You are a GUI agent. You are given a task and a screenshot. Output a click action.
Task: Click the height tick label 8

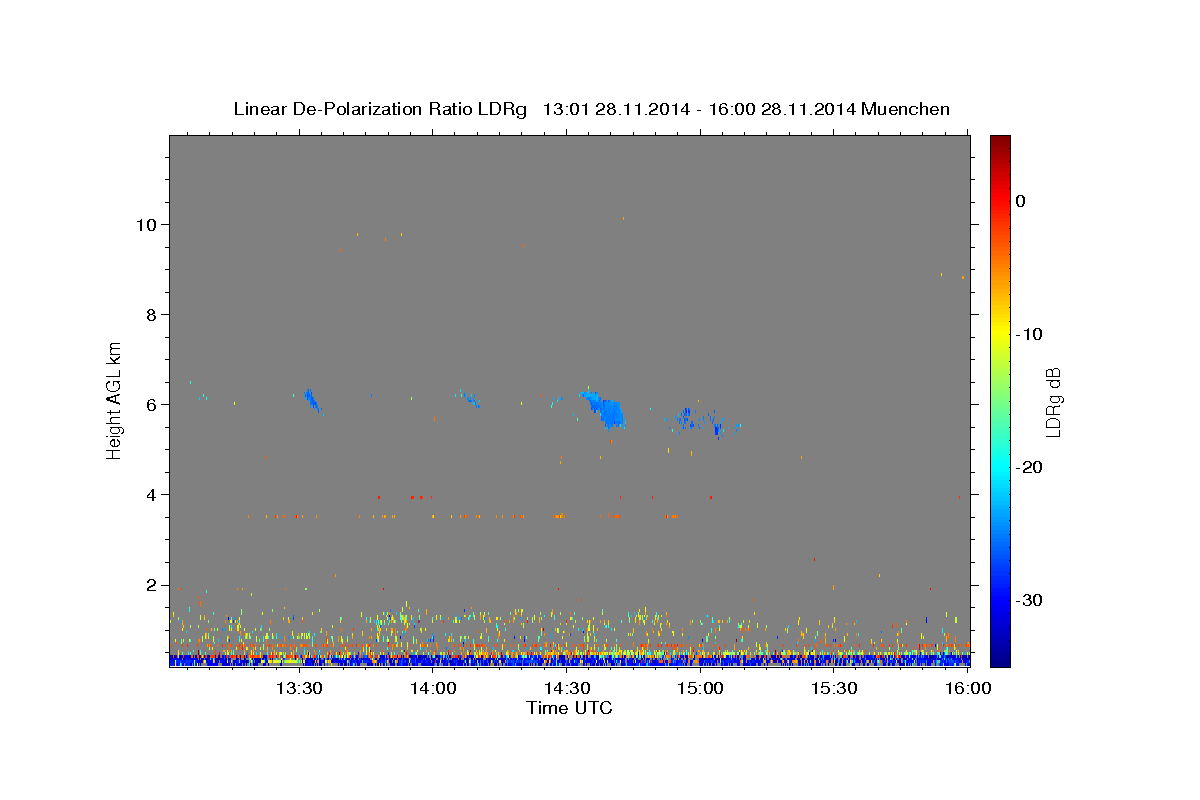tap(150, 314)
